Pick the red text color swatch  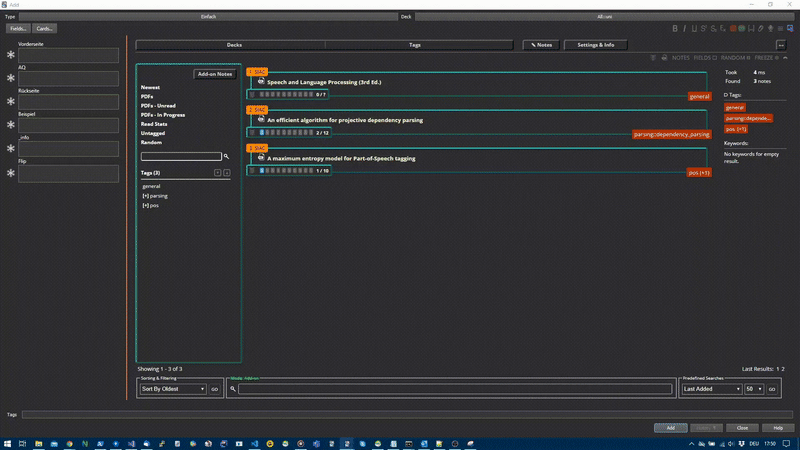click(733, 29)
